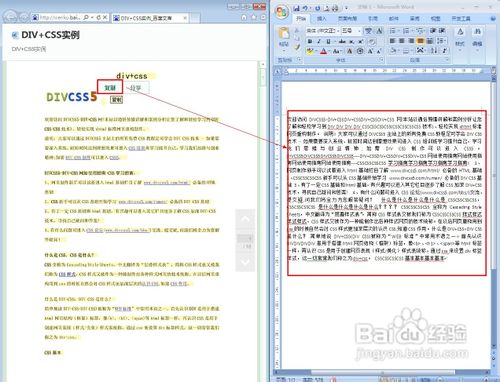Viewport: 500px width, 382px height.
Task: Click the 分享 button on the web page
Action: [x=136, y=88]
